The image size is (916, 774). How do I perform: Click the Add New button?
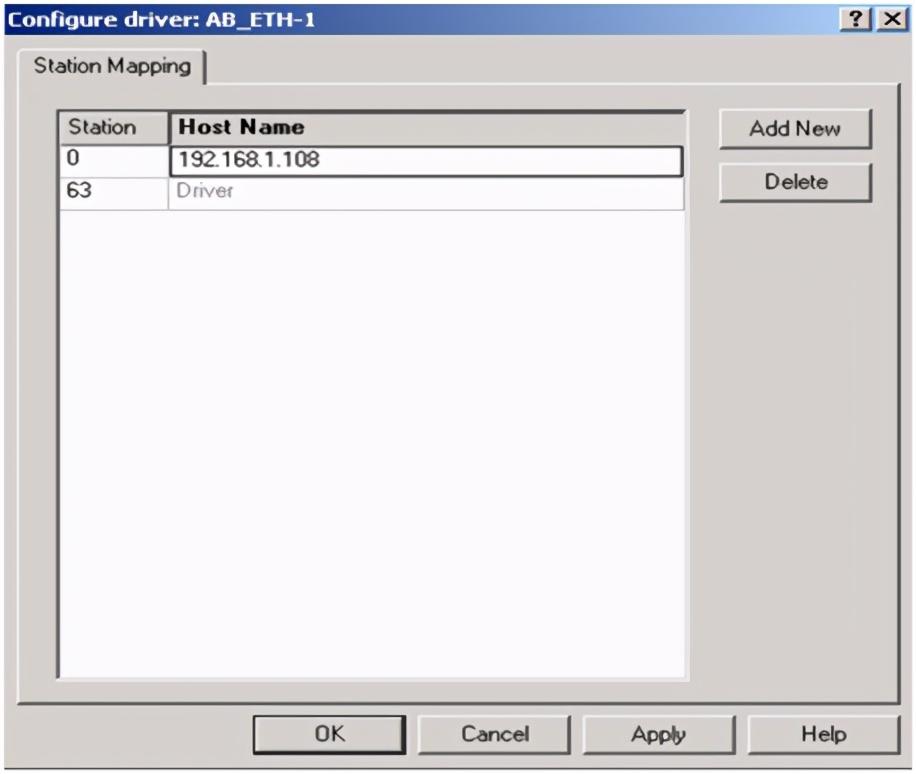coord(795,129)
